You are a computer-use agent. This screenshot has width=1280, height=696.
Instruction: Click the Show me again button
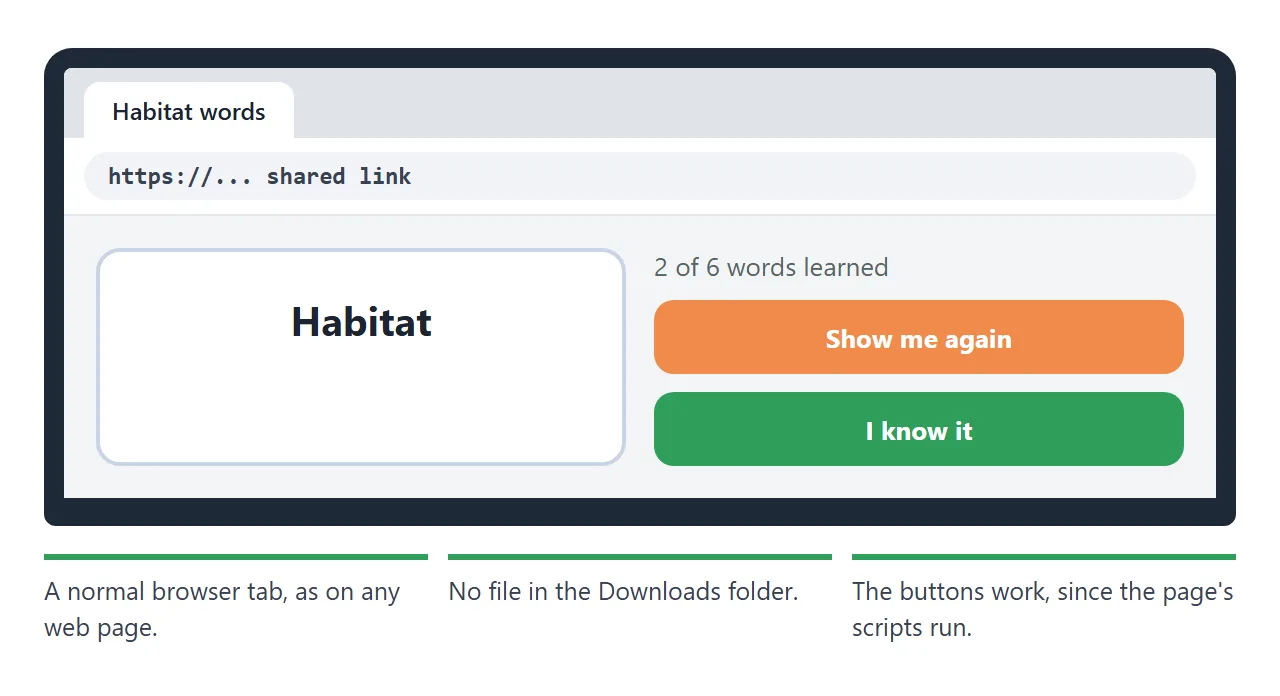tap(919, 337)
